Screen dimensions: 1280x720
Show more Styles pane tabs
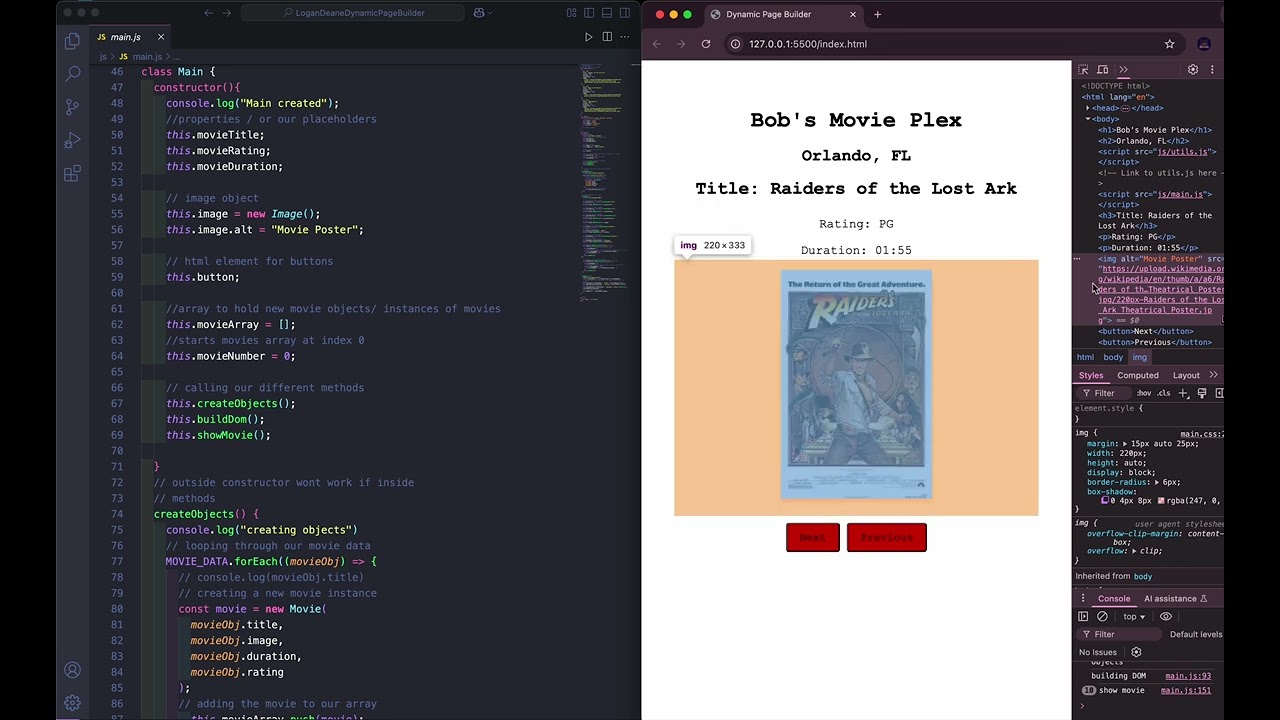pos(1214,375)
